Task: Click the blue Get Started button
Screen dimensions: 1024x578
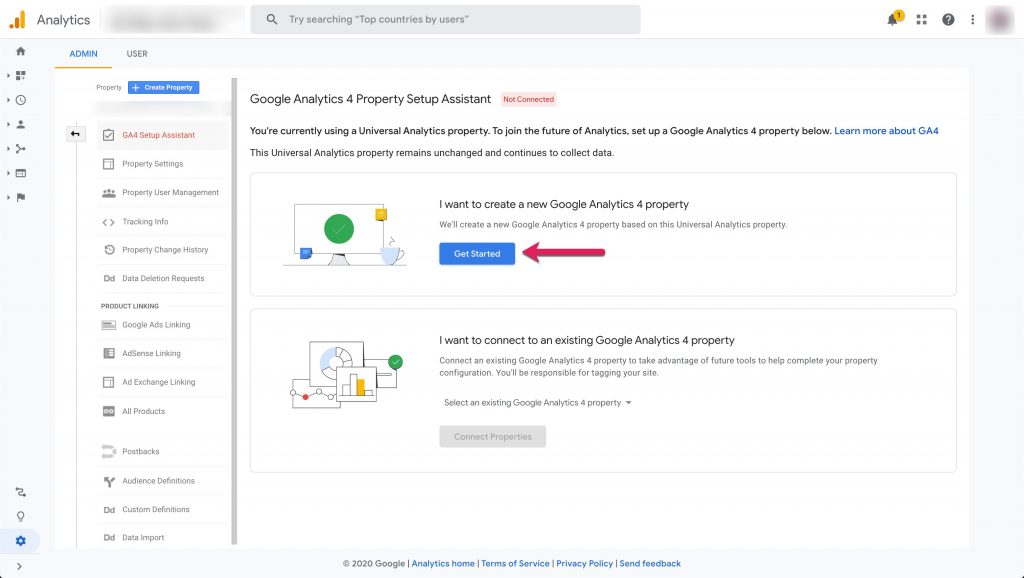Action: pyautogui.click(x=477, y=253)
